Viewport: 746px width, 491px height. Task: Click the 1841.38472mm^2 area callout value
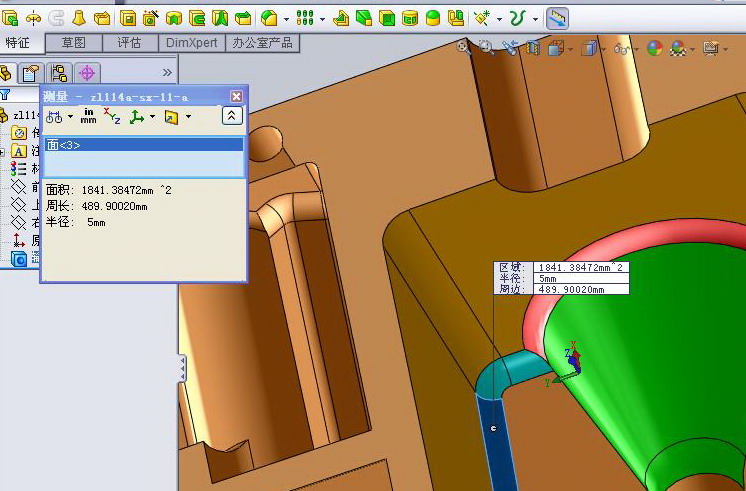click(581, 267)
